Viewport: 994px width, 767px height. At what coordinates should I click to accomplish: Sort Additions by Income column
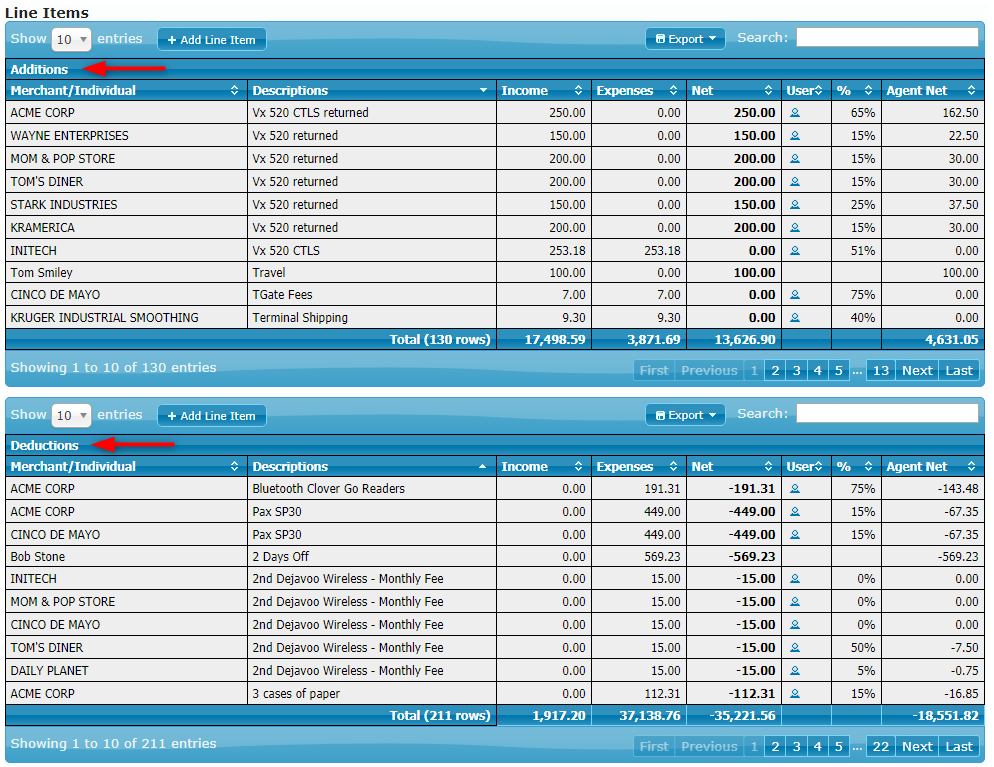pyautogui.click(x=543, y=90)
